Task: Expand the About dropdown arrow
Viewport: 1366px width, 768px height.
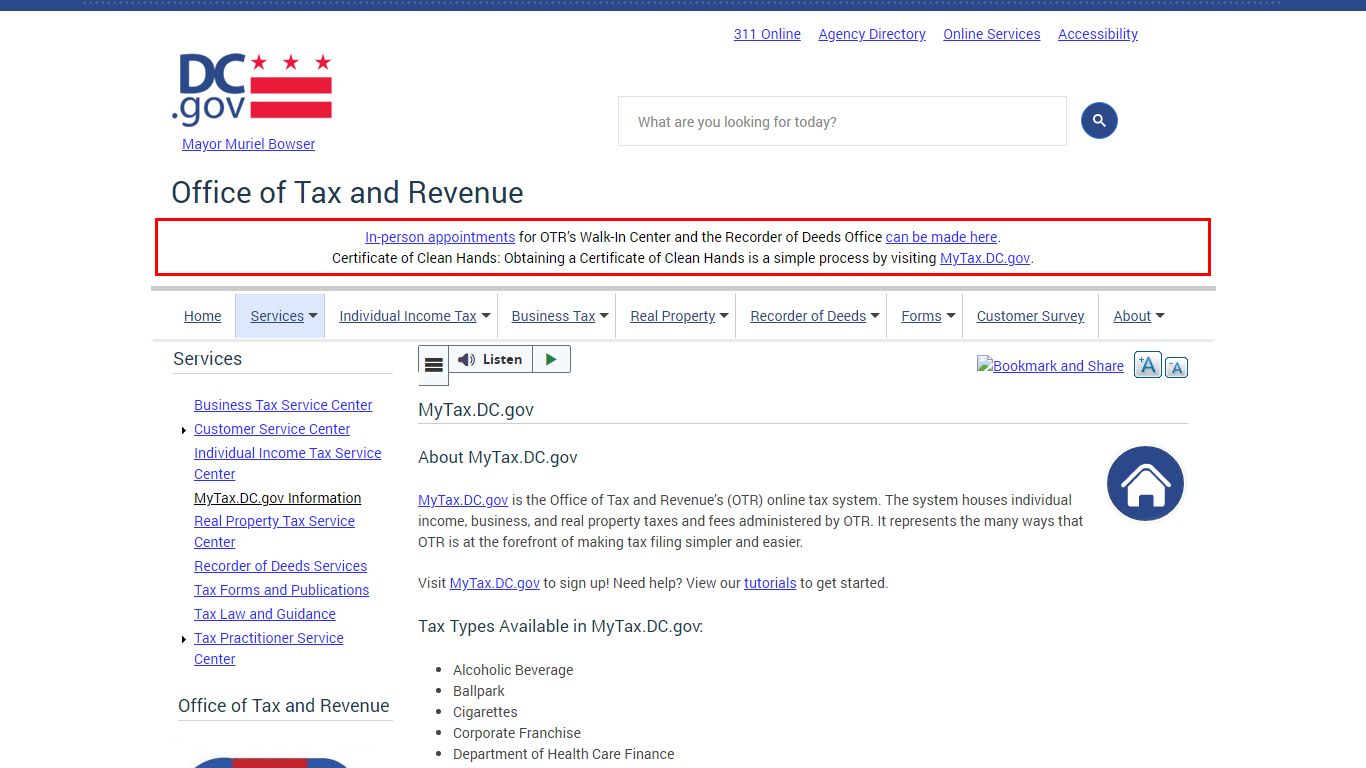Action: click(x=1160, y=316)
